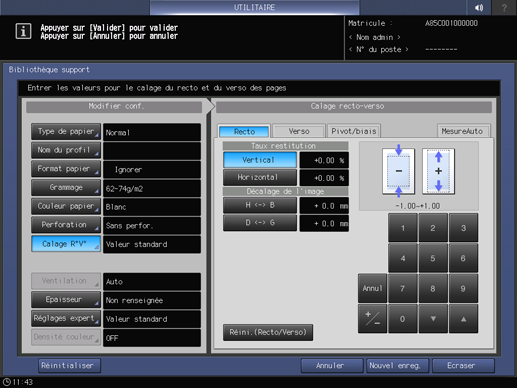The height and width of the screenshot is (388, 517).
Task: Open Perforation setting
Action: [x=66, y=225]
